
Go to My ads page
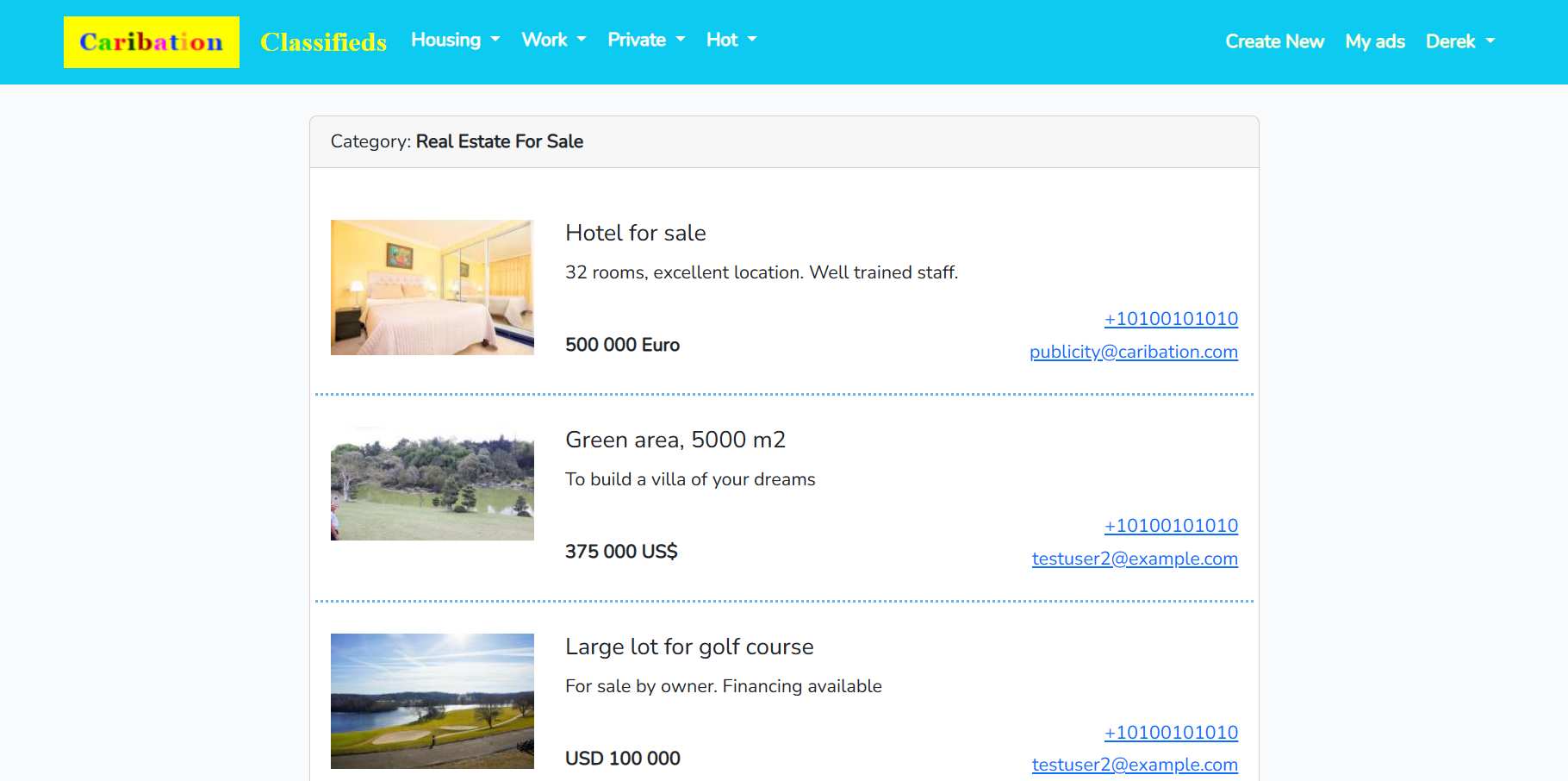coord(1375,41)
